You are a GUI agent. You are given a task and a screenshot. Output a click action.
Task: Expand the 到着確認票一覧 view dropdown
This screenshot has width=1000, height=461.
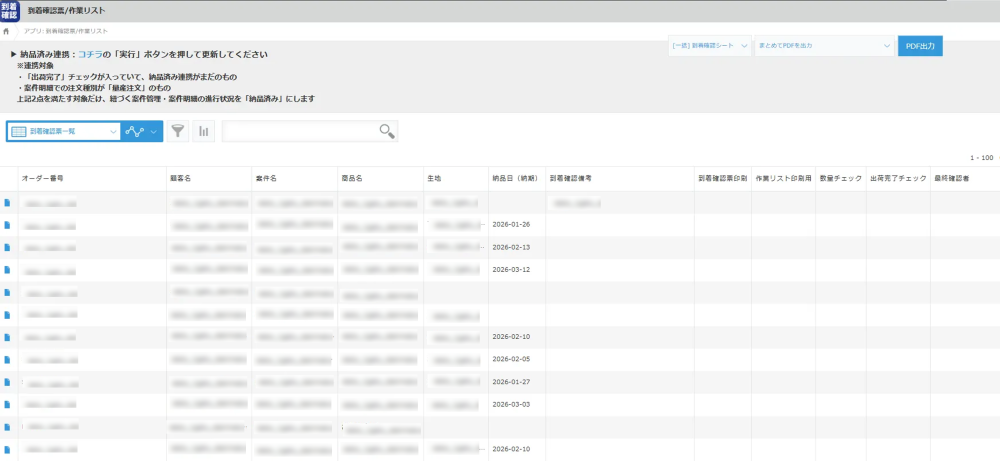click(63, 131)
